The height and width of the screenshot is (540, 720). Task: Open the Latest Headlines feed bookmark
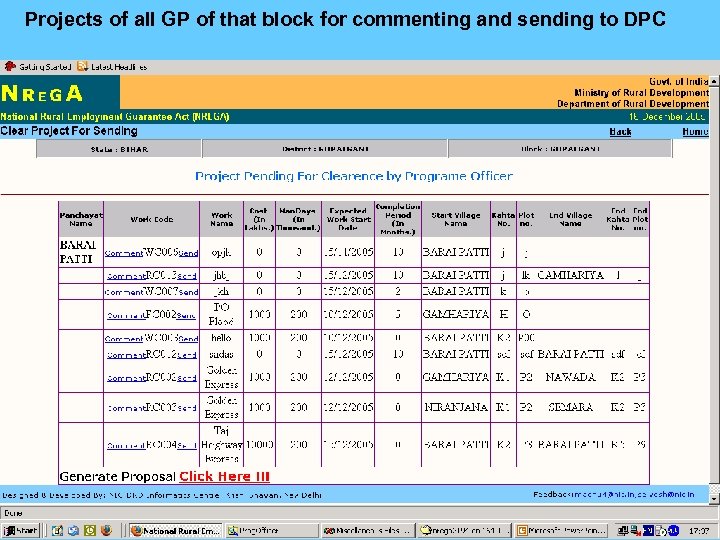[x=112, y=67]
